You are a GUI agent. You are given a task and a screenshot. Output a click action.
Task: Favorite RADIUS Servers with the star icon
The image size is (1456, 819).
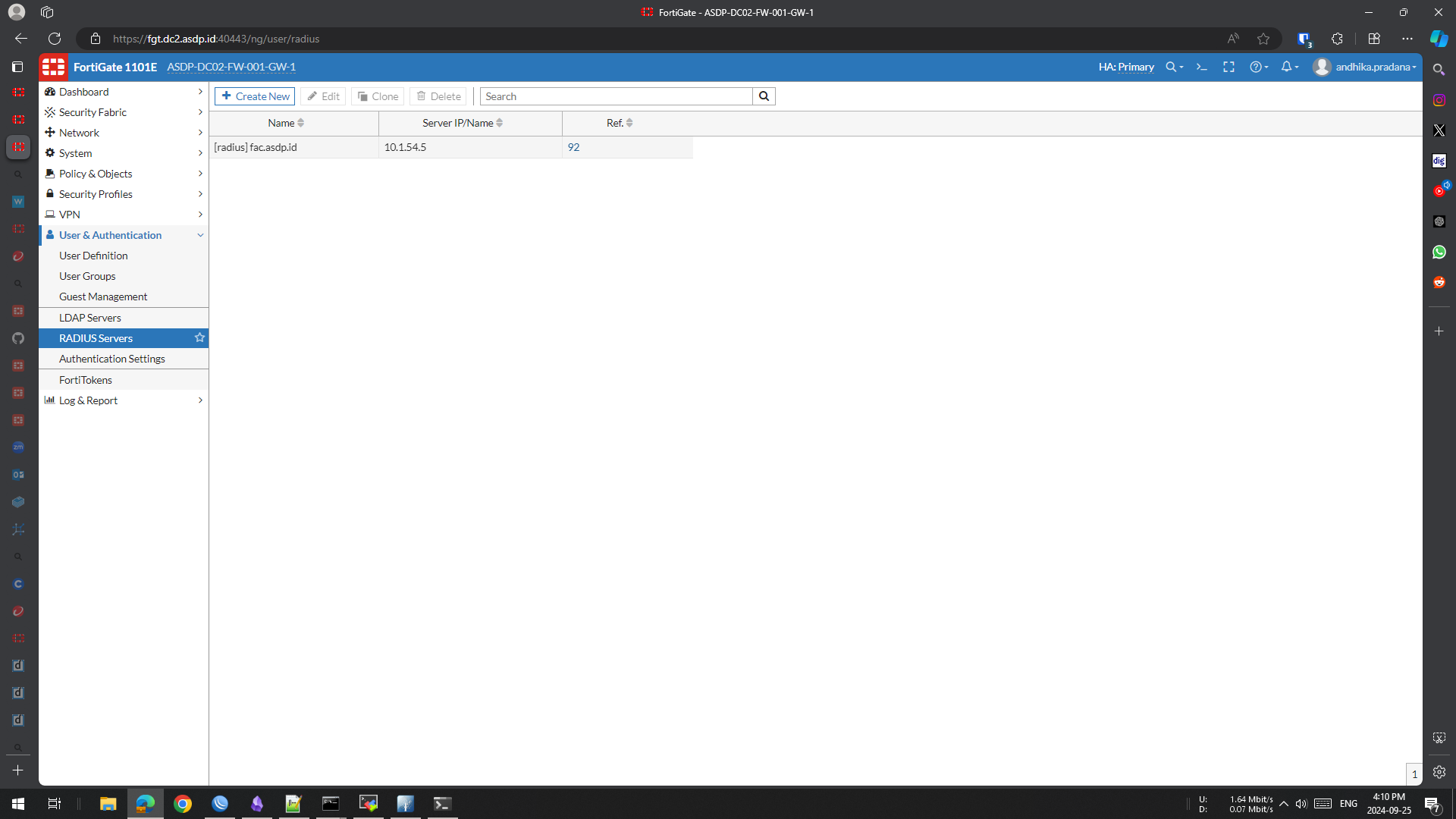pyautogui.click(x=199, y=337)
